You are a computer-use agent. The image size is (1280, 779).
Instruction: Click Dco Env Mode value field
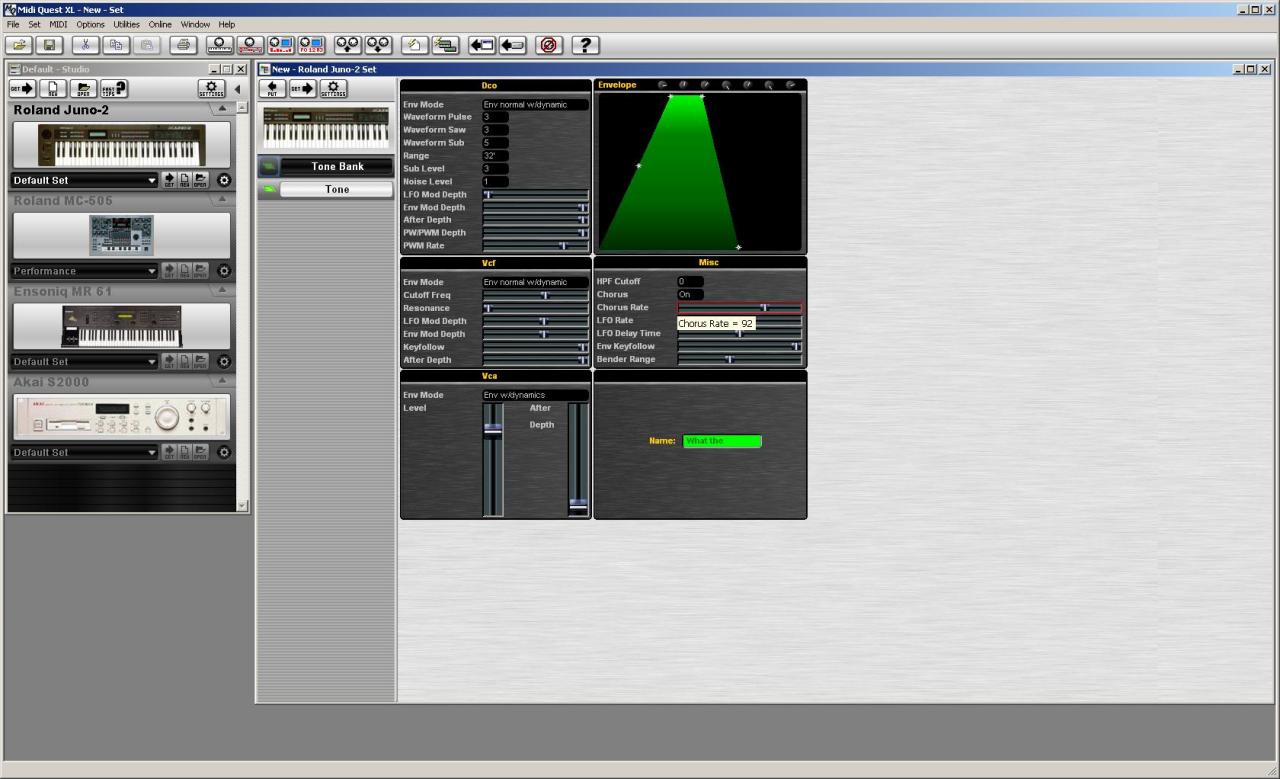click(x=535, y=104)
